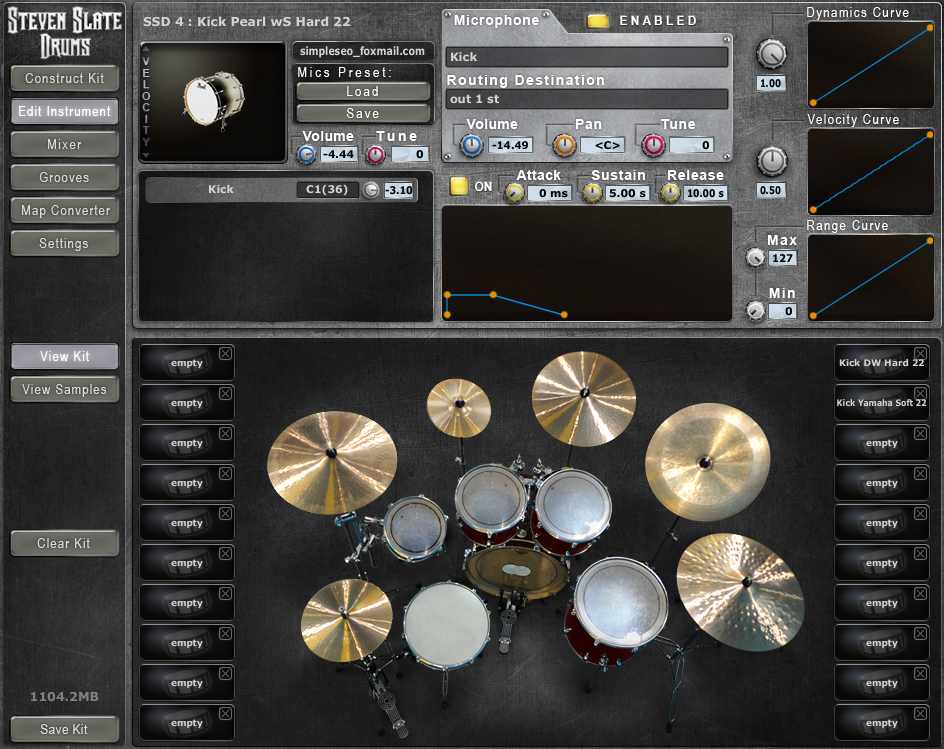Switch to View Samples mode
This screenshot has width=944, height=749.
tap(64, 389)
